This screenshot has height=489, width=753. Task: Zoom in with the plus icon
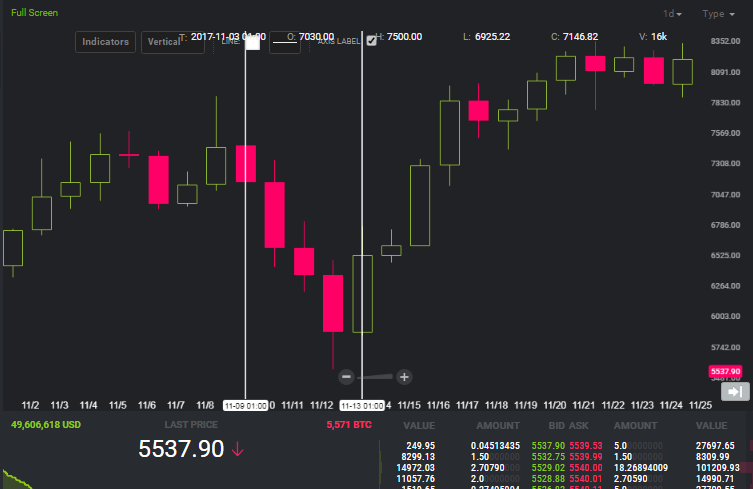404,377
